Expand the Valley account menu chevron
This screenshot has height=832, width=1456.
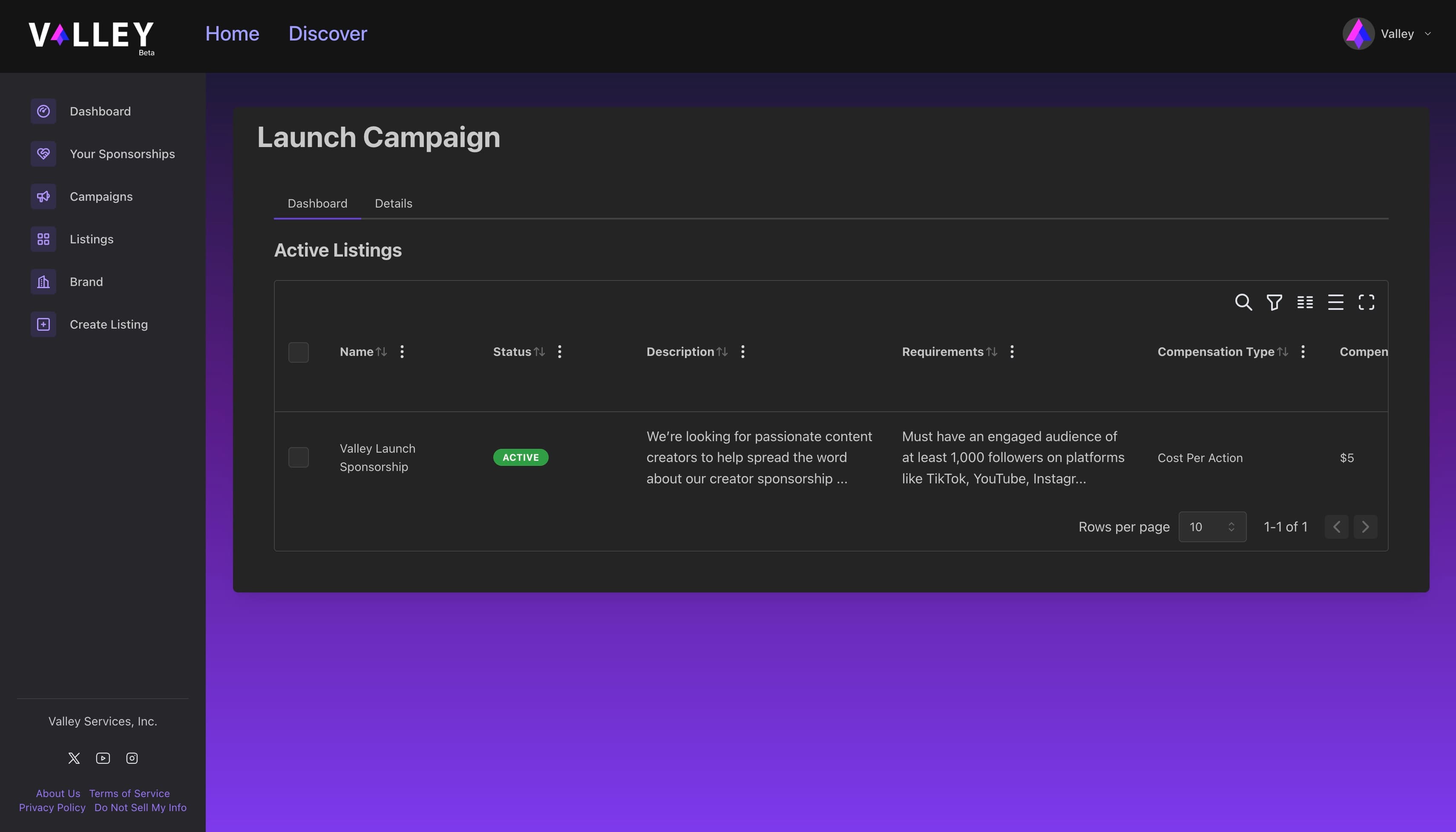(1427, 34)
